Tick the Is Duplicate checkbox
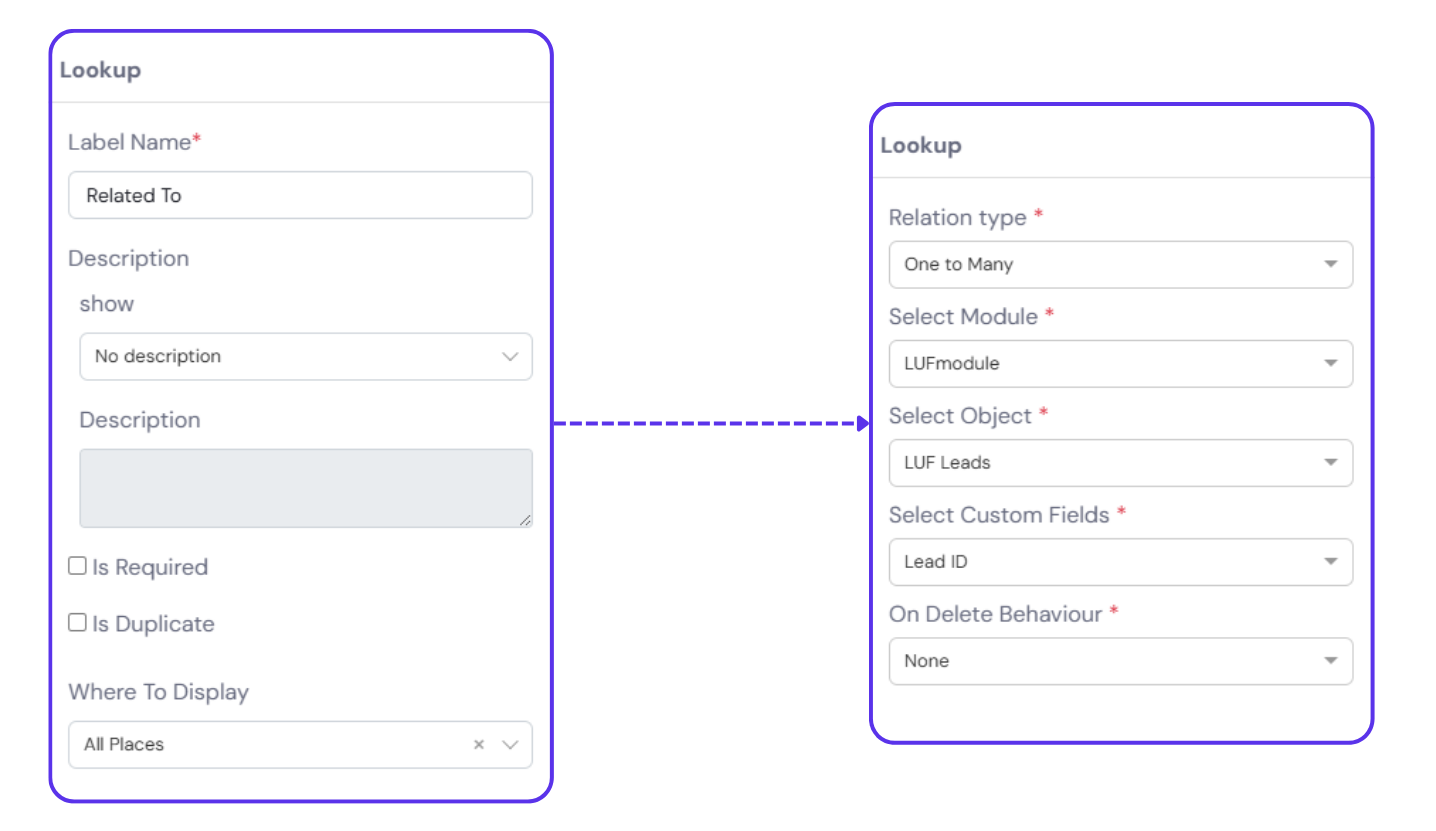1436x831 pixels. click(x=77, y=623)
